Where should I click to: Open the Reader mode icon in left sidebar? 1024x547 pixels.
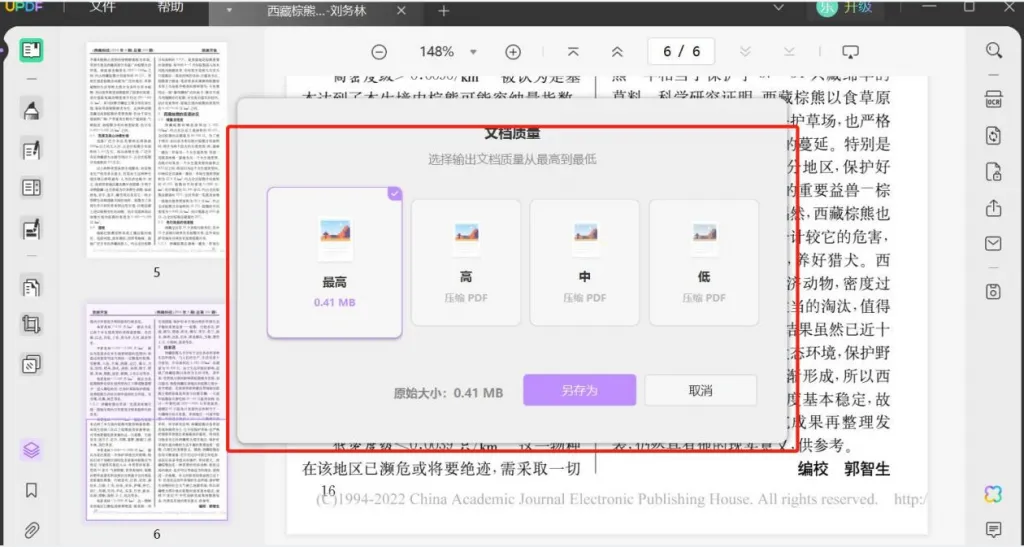31,50
